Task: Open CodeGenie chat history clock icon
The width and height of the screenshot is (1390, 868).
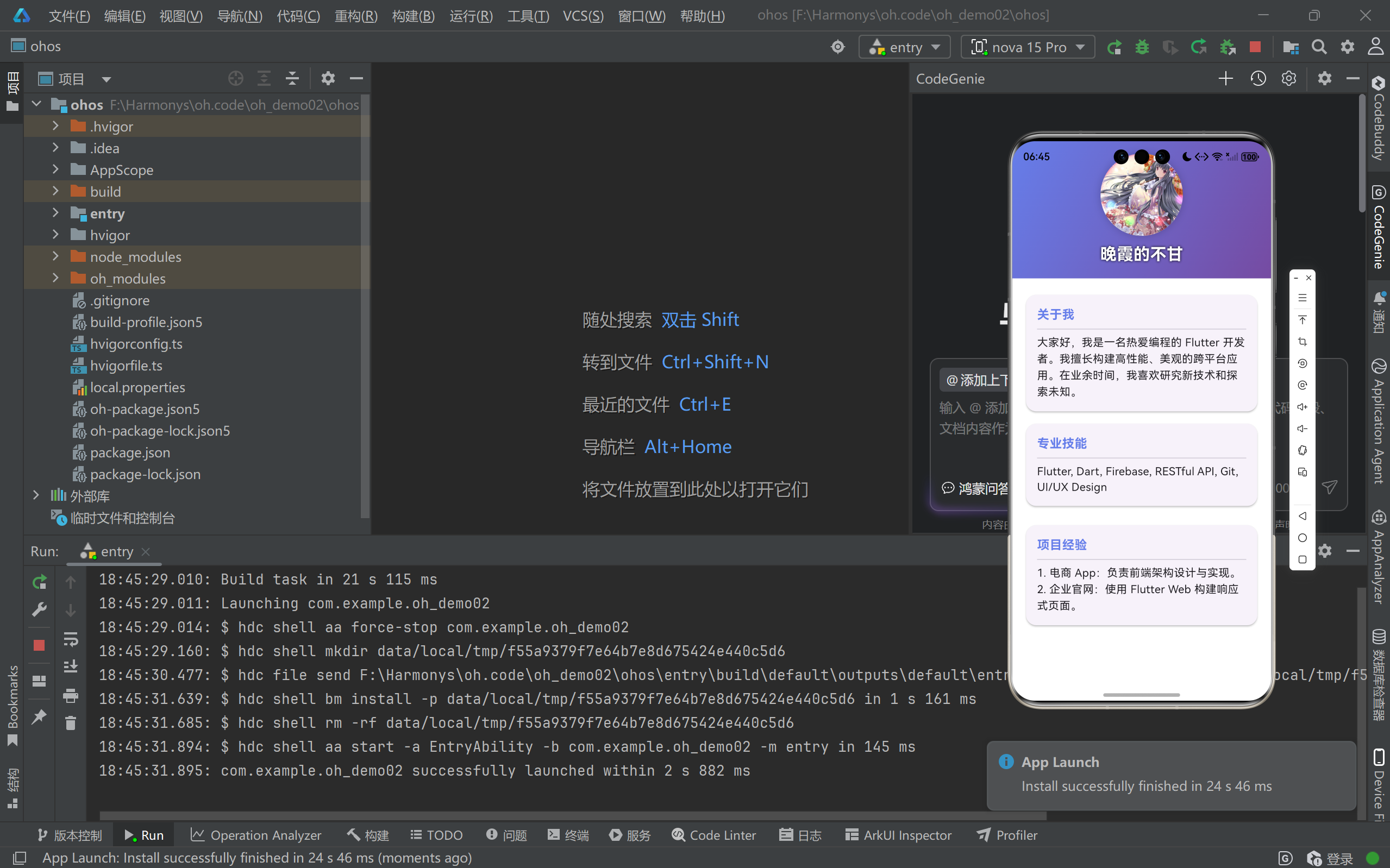Action: pyautogui.click(x=1258, y=79)
